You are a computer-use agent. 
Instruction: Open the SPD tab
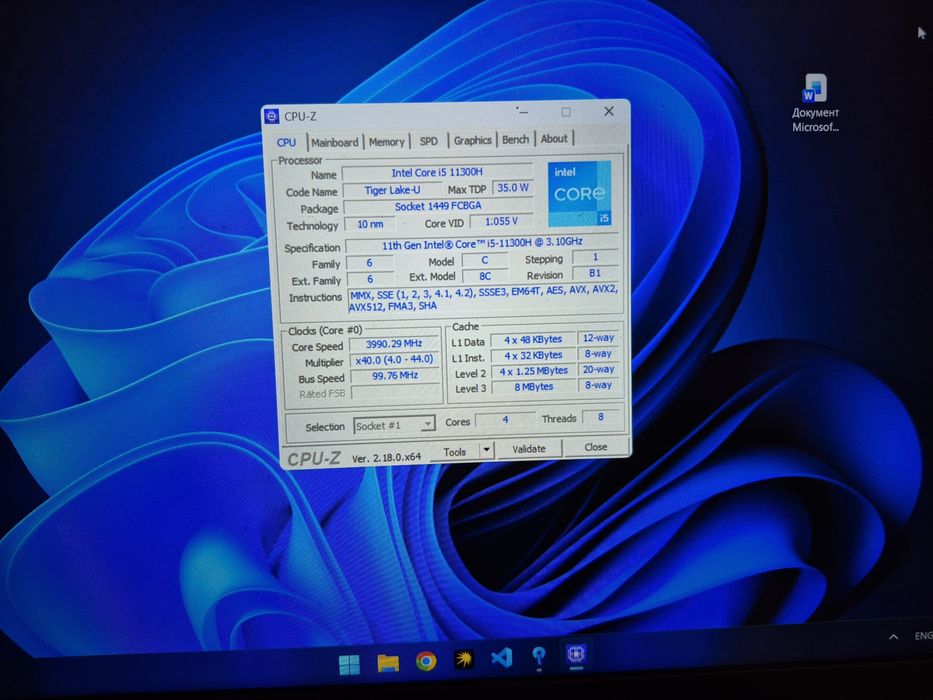pyautogui.click(x=428, y=141)
